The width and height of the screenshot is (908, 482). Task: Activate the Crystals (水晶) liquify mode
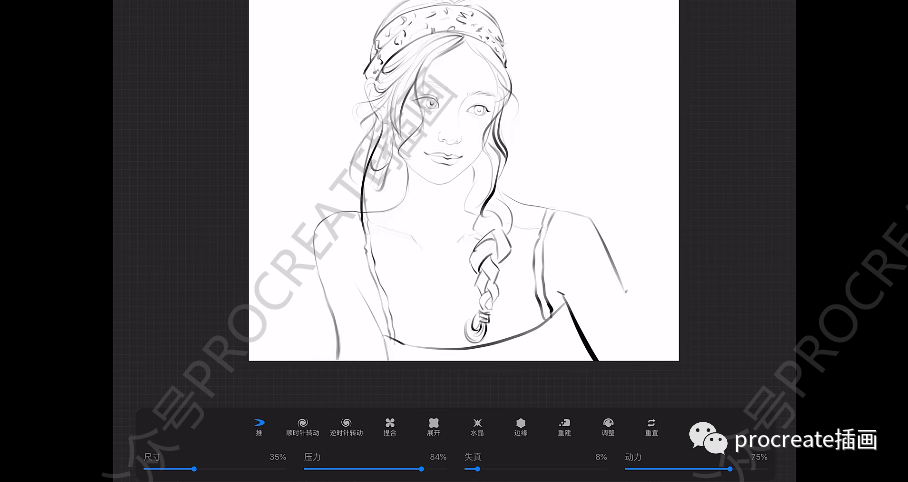[x=477, y=424]
